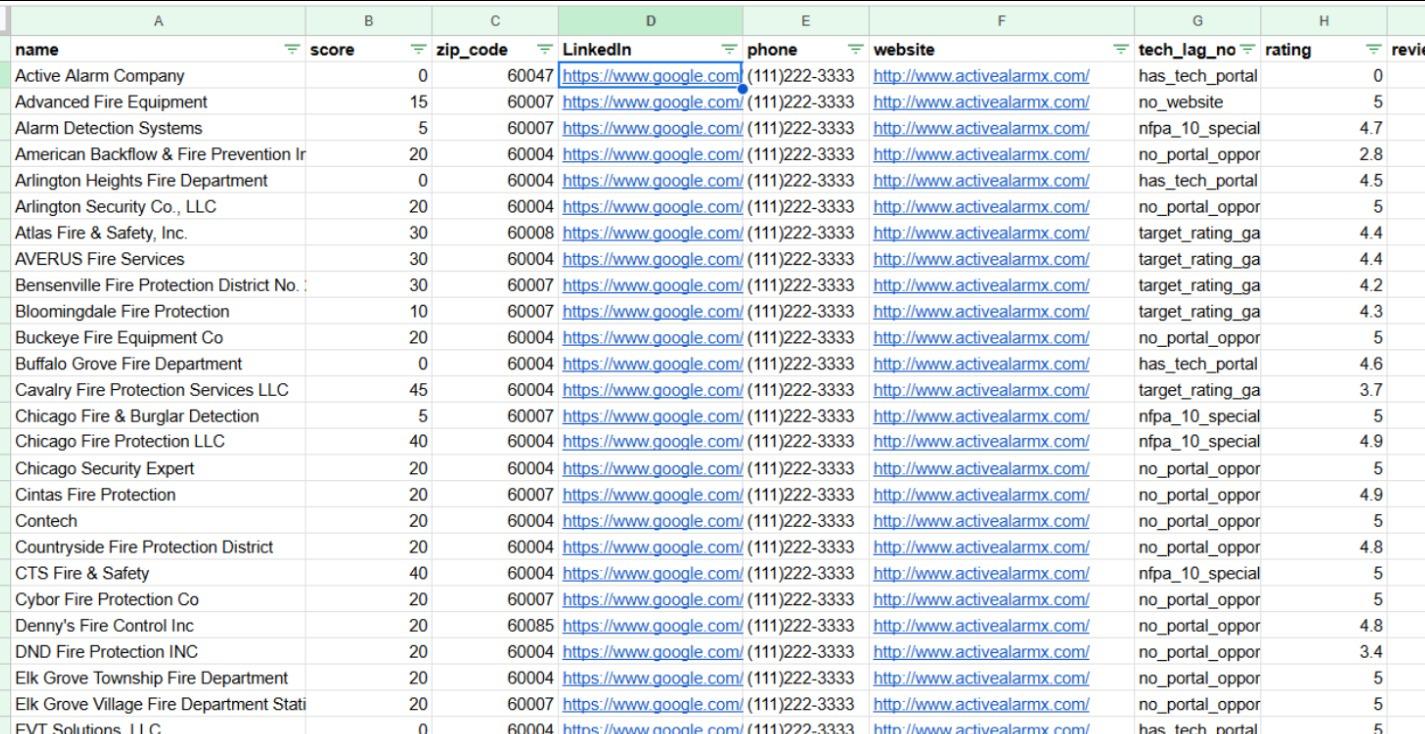Image resolution: width=1425 pixels, height=734 pixels.
Task: Open website link for Cintas Fire Protection
Action: pos(981,495)
